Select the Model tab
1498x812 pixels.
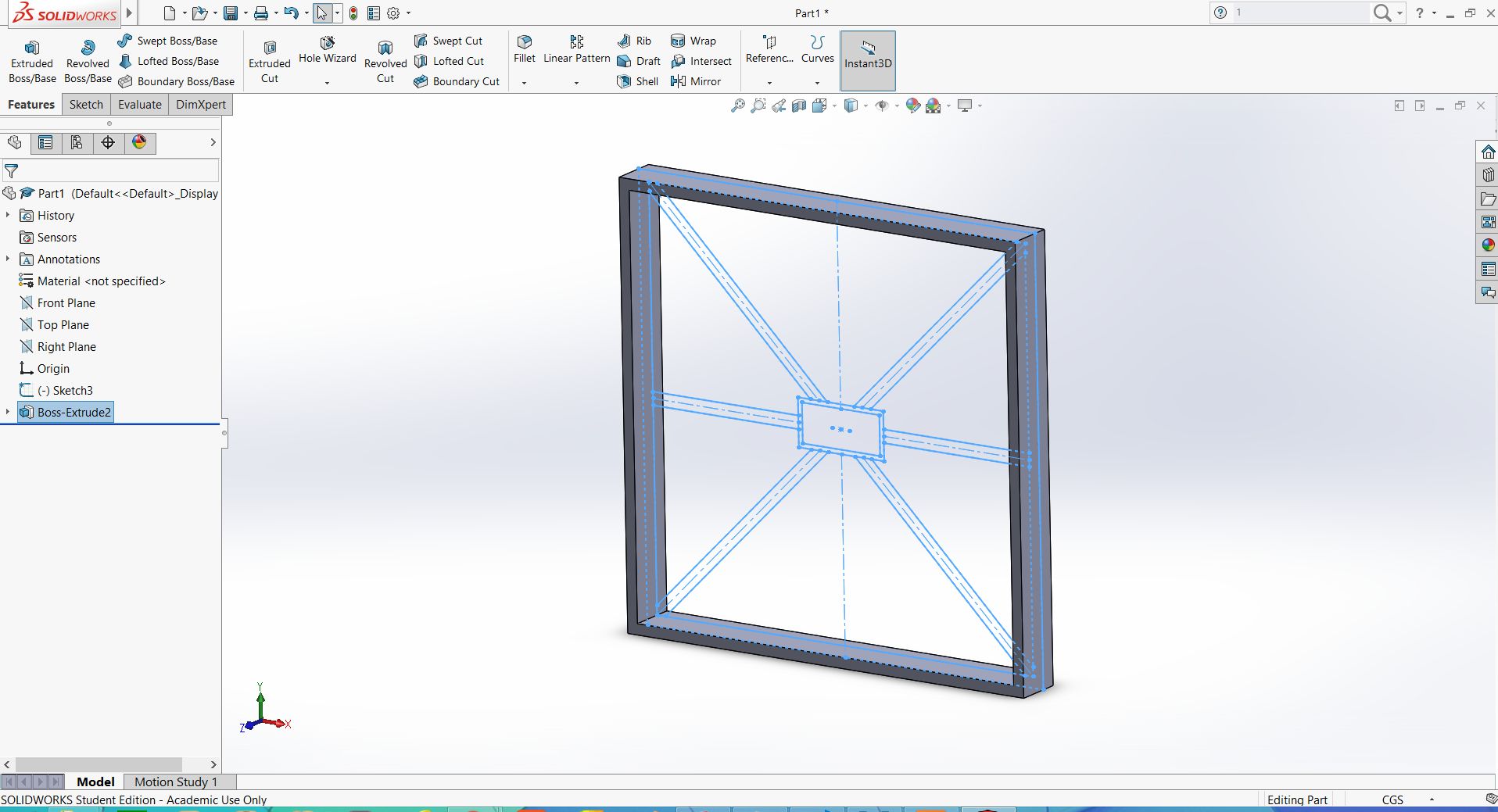(95, 782)
